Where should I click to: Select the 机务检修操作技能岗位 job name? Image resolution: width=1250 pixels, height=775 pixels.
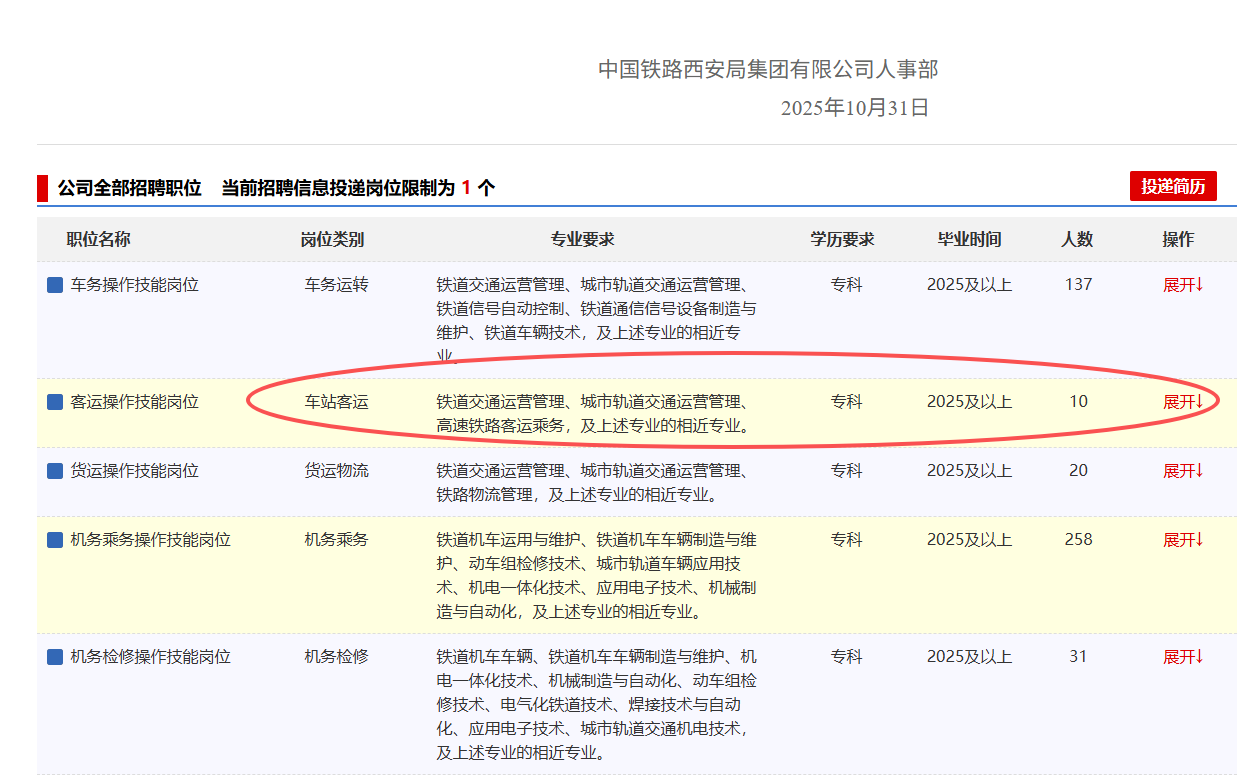[150, 657]
